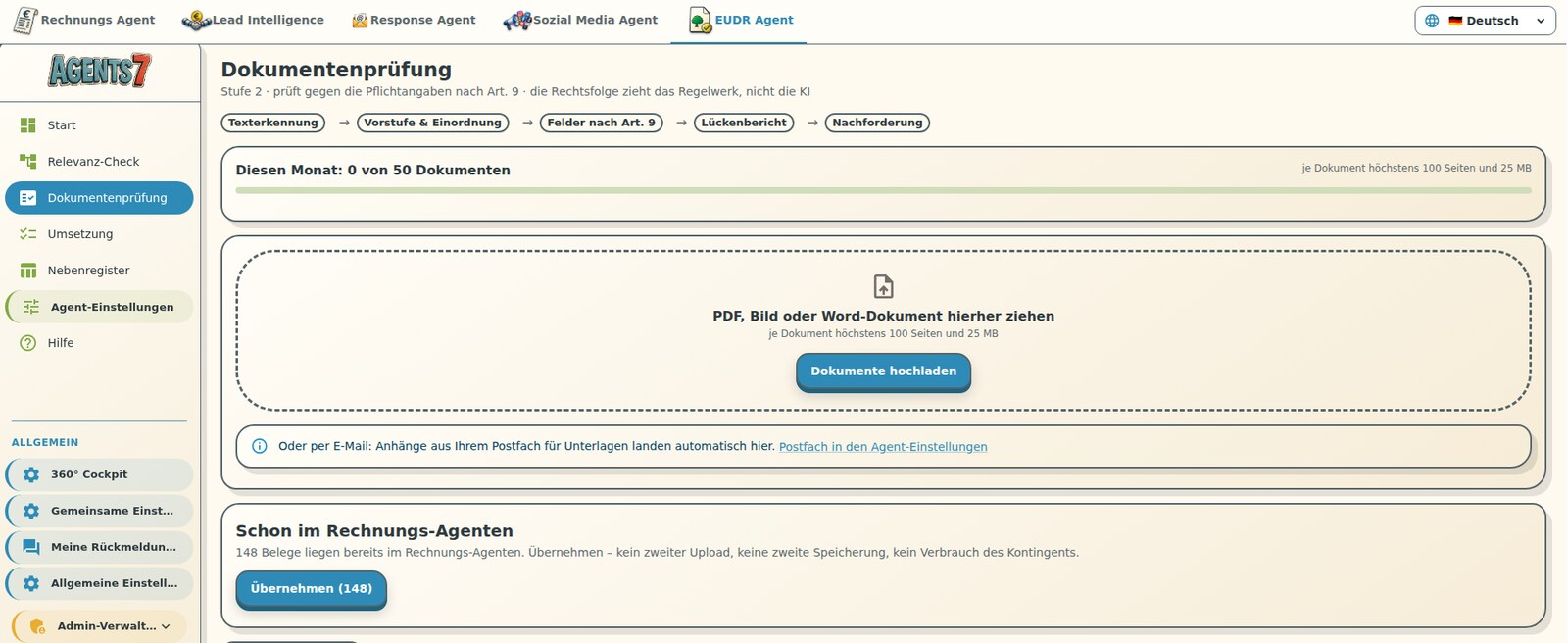Click the upload file icon in dropzone

pos(884,286)
